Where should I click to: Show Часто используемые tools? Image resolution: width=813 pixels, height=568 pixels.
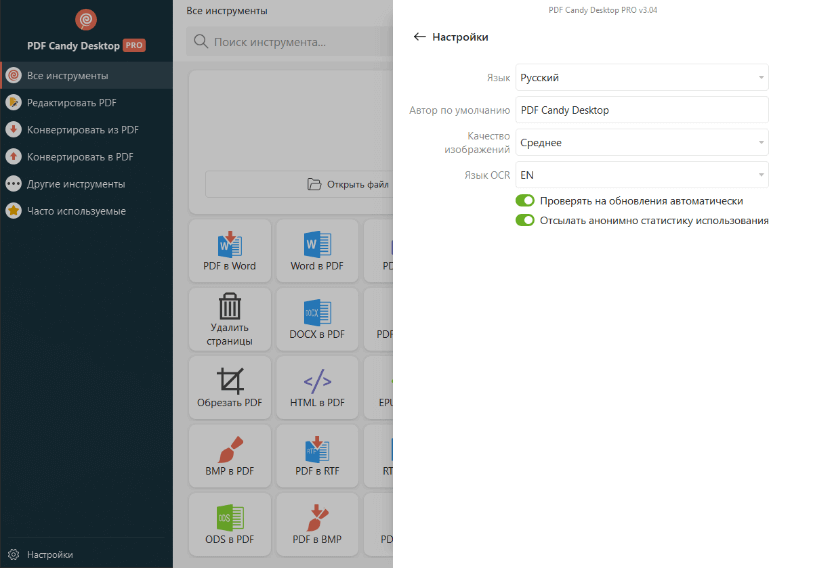(x=87, y=211)
